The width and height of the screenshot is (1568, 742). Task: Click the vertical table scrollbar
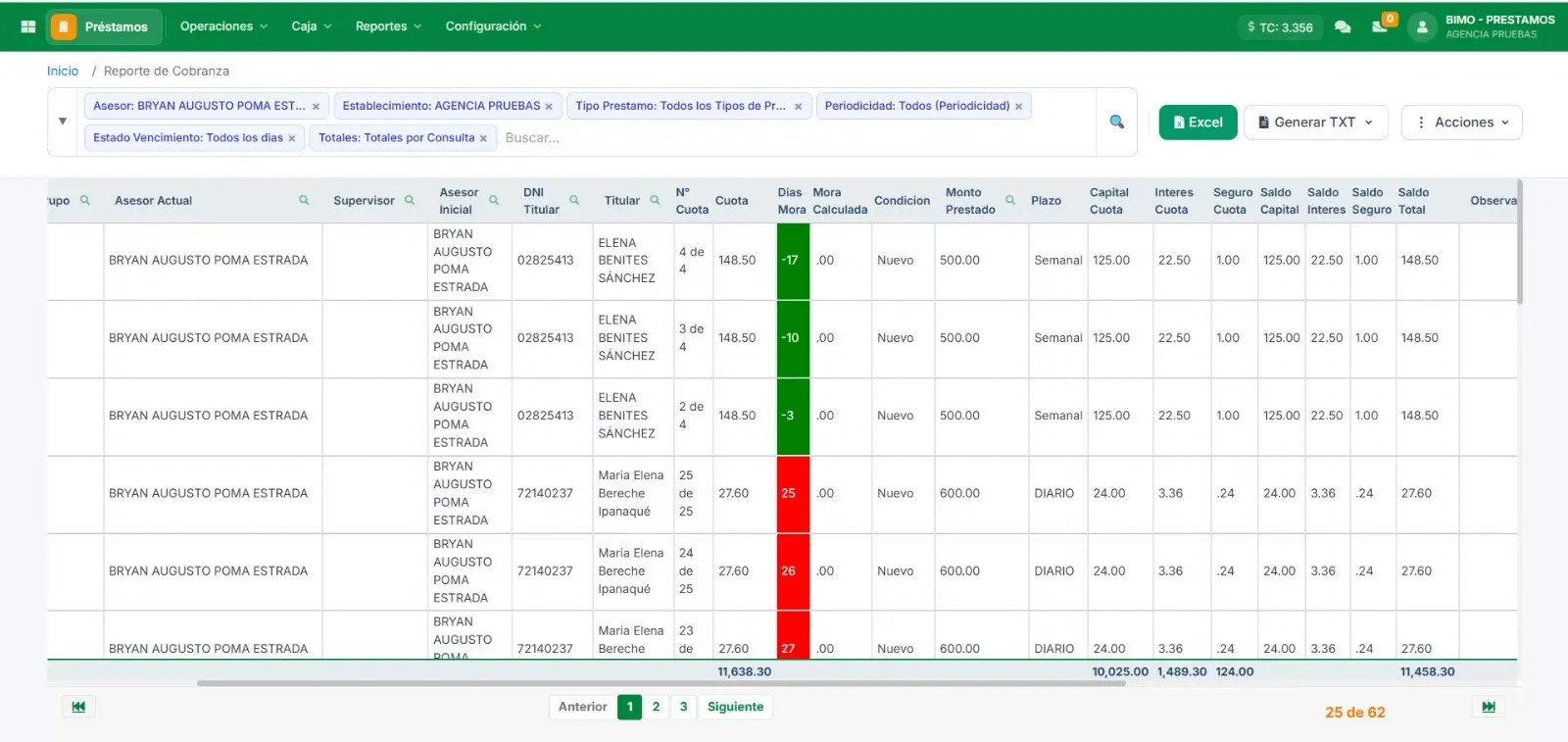(1520, 242)
